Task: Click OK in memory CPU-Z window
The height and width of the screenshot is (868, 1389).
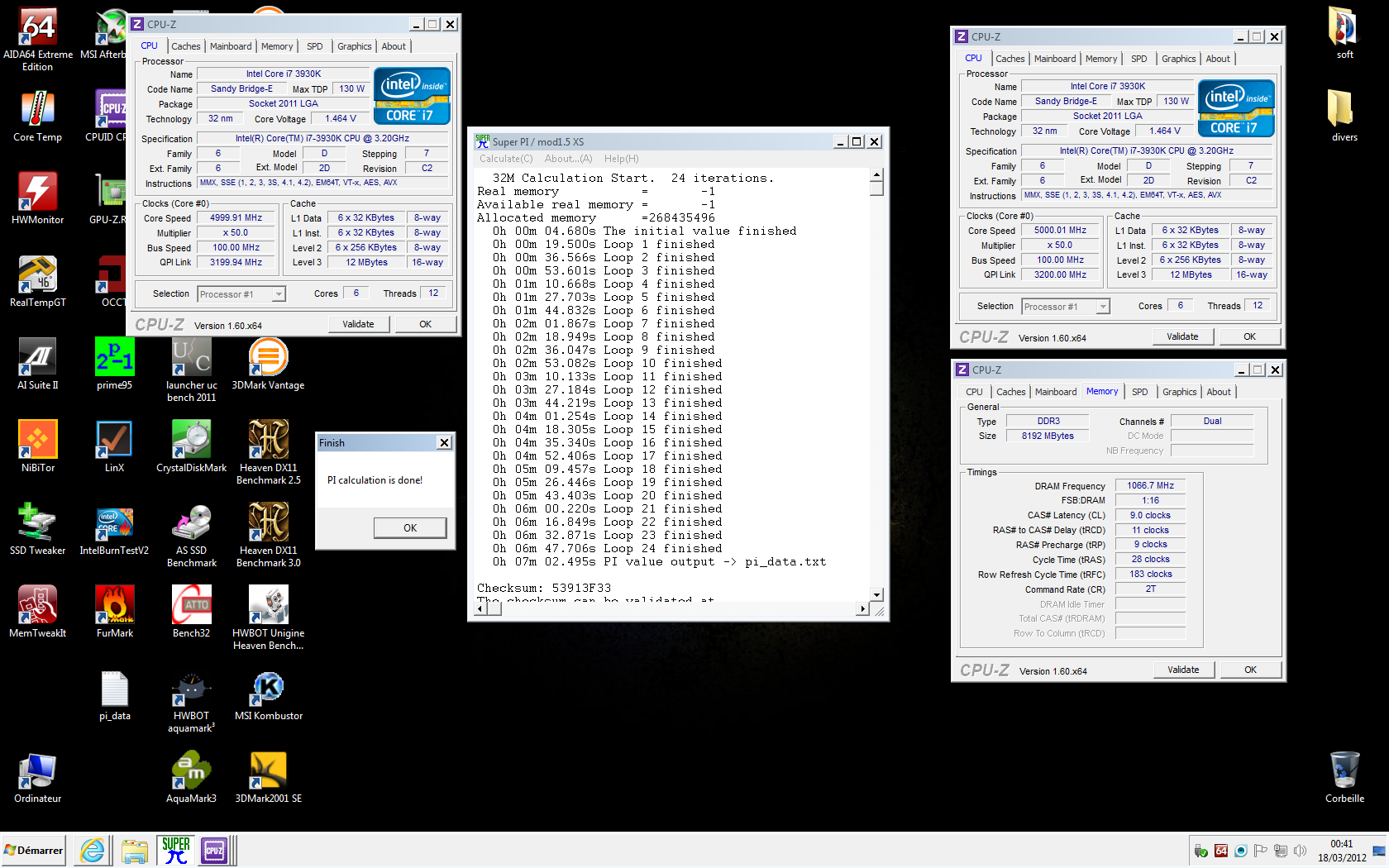Action: pos(1250,670)
